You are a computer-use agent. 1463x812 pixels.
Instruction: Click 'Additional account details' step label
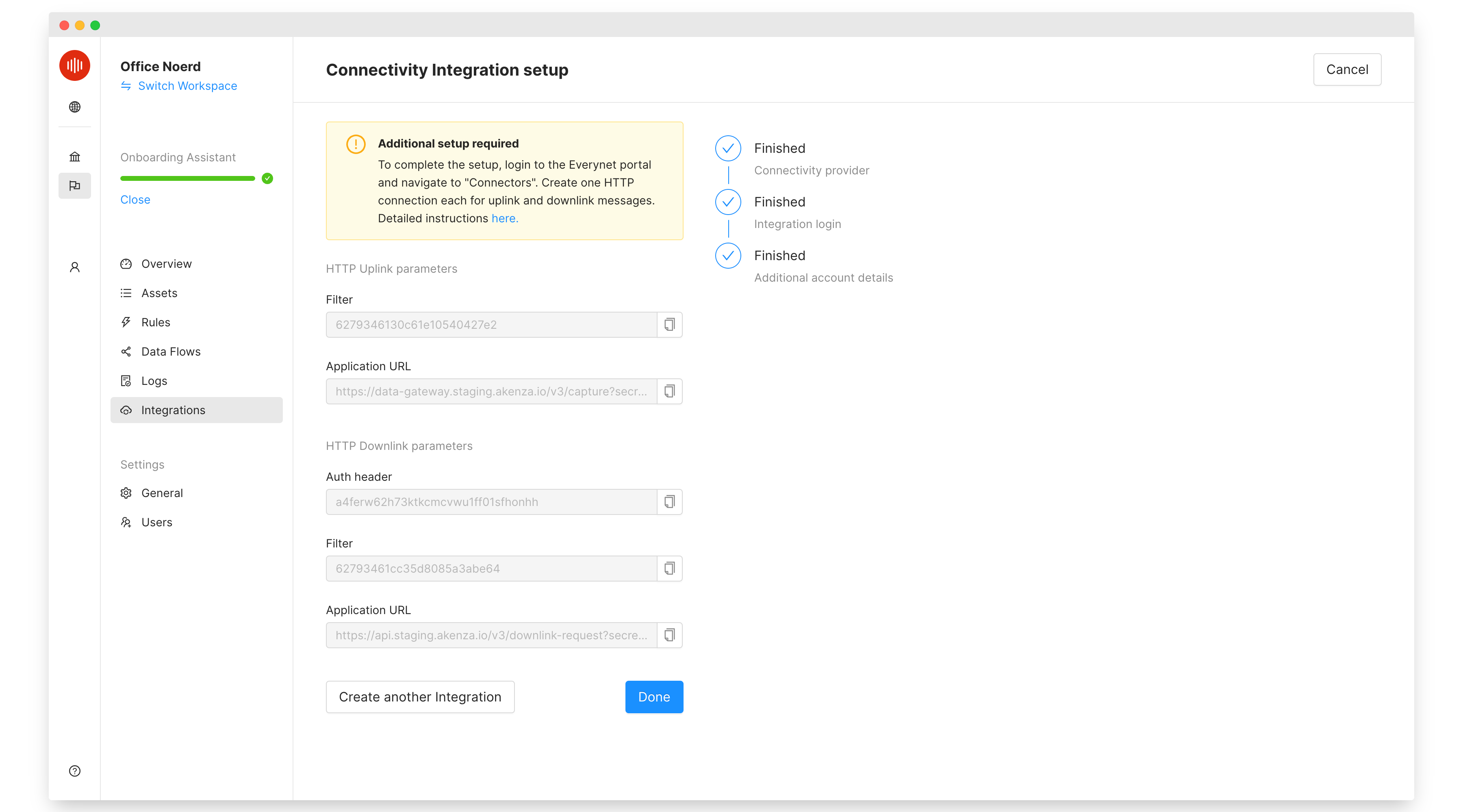(823, 278)
